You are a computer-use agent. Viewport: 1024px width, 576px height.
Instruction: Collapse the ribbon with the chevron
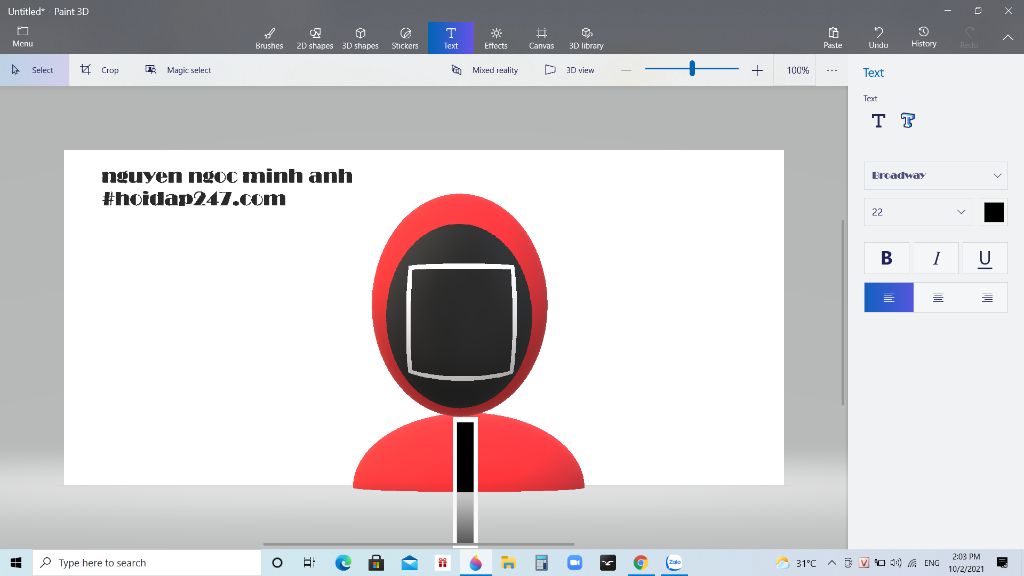(1008, 38)
